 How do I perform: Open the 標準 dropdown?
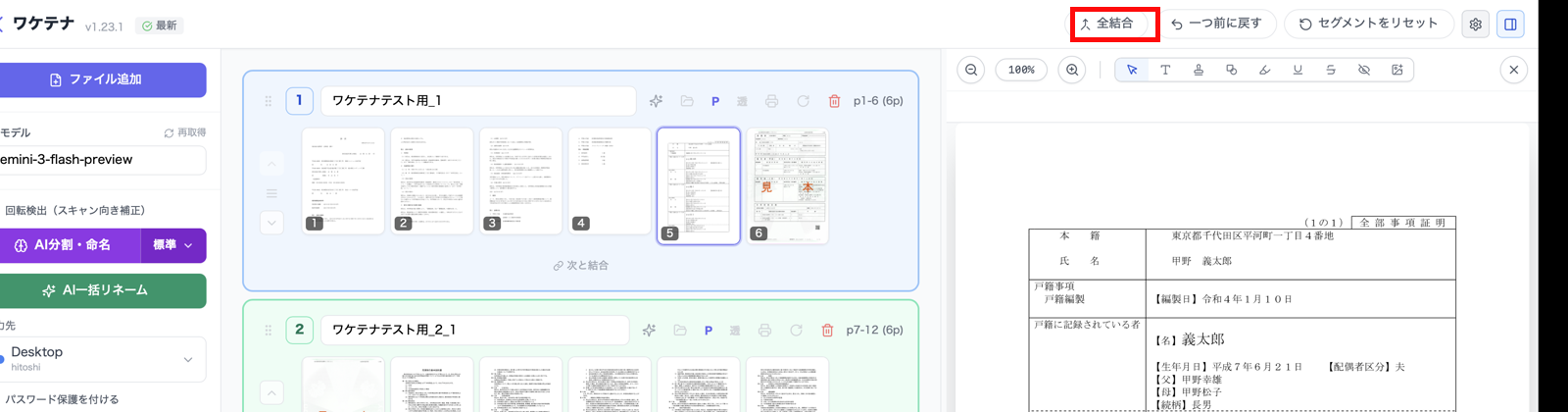click(x=173, y=245)
